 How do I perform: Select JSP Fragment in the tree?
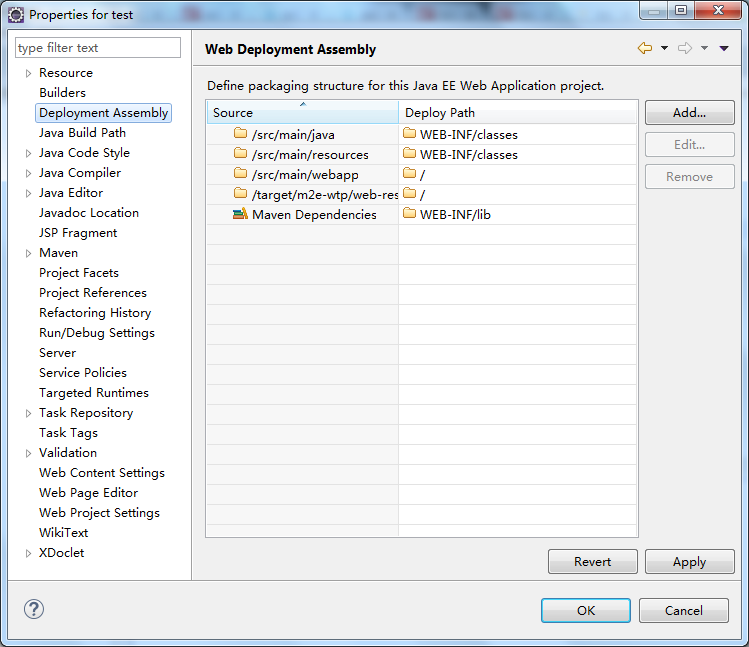78,233
